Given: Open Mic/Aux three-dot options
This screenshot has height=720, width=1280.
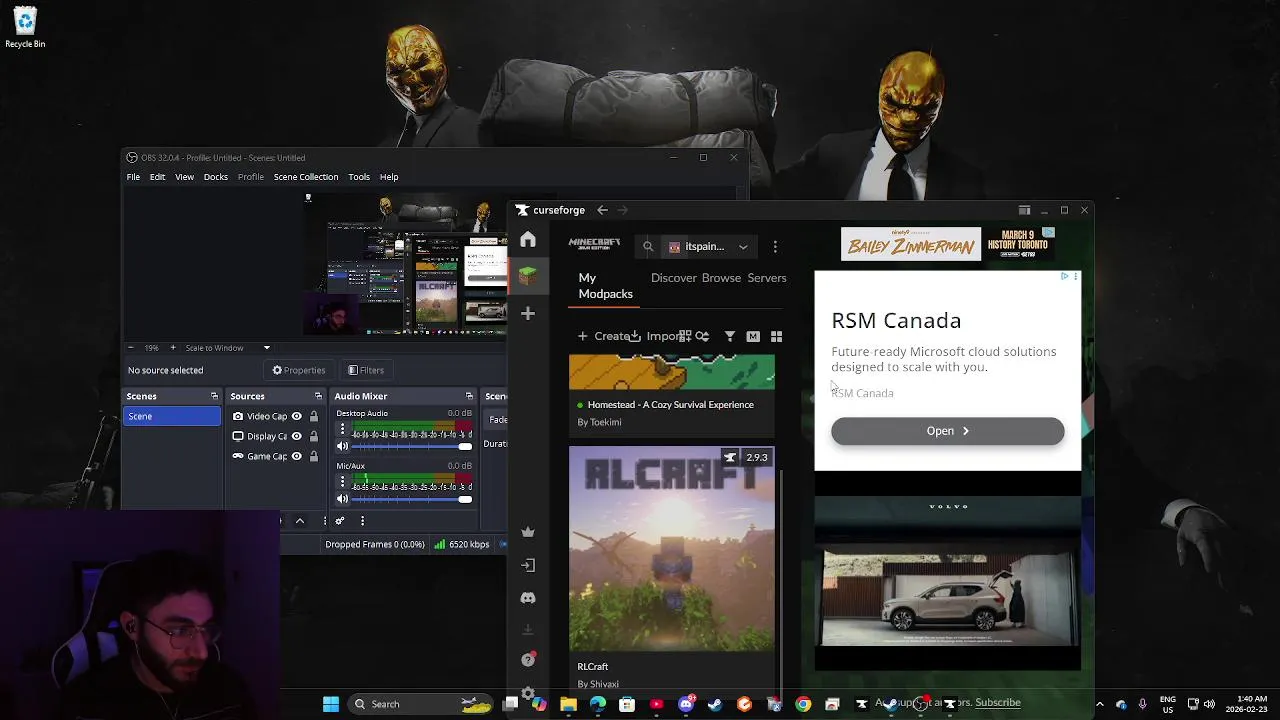Looking at the screenshot, I should (x=342, y=481).
